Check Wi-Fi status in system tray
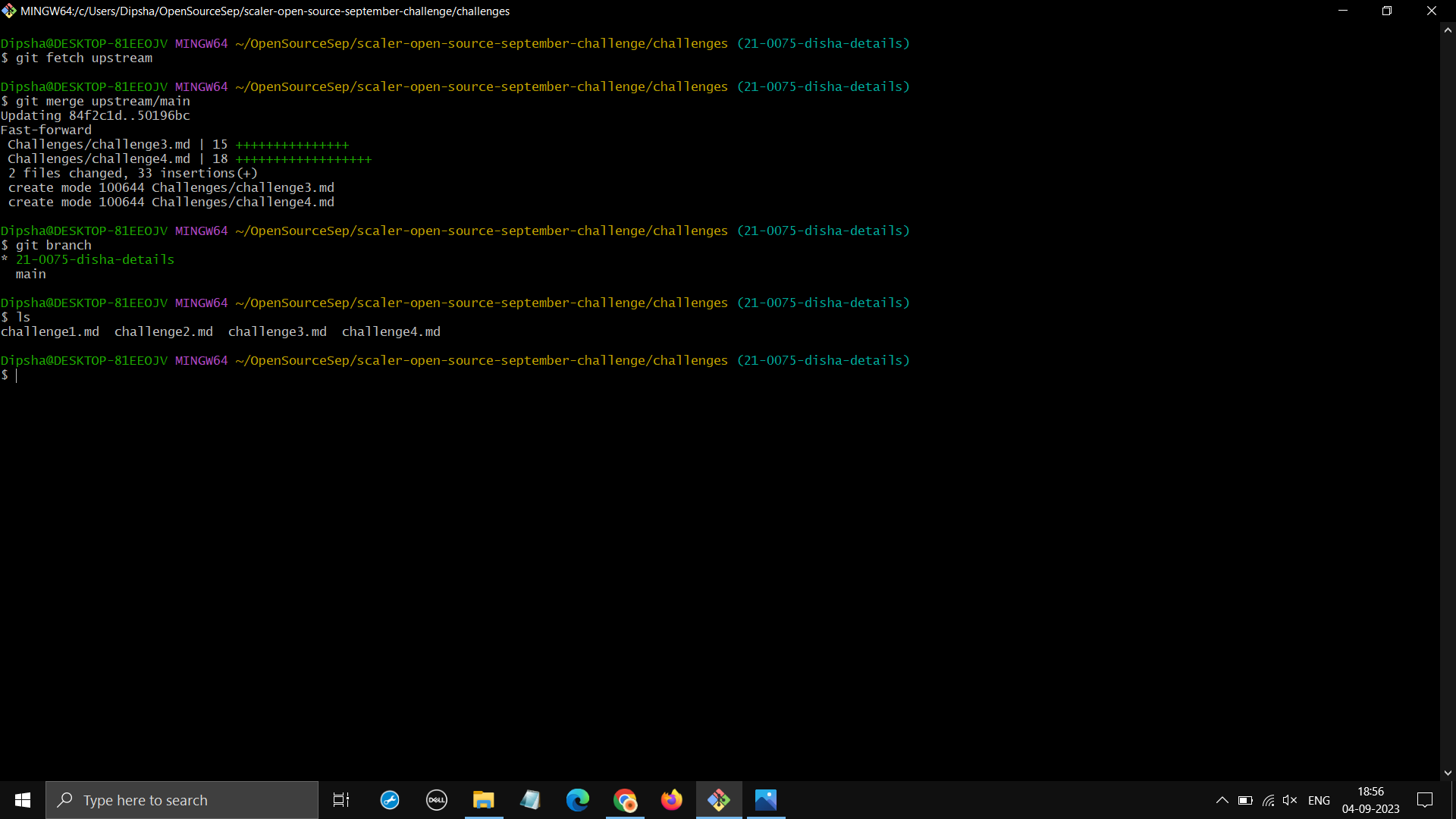Screen dimensions: 1456x819 tap(1268, 800)
